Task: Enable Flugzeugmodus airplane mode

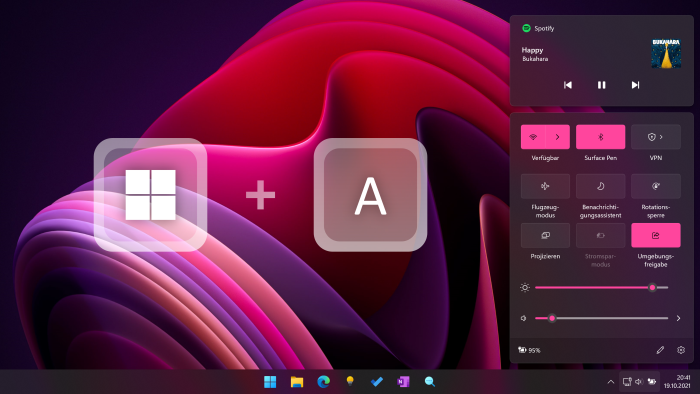Action: [x=545, y=186]
